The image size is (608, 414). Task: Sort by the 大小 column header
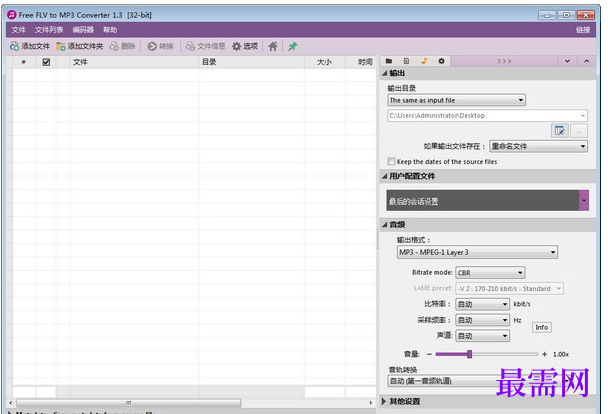[325, 62]
